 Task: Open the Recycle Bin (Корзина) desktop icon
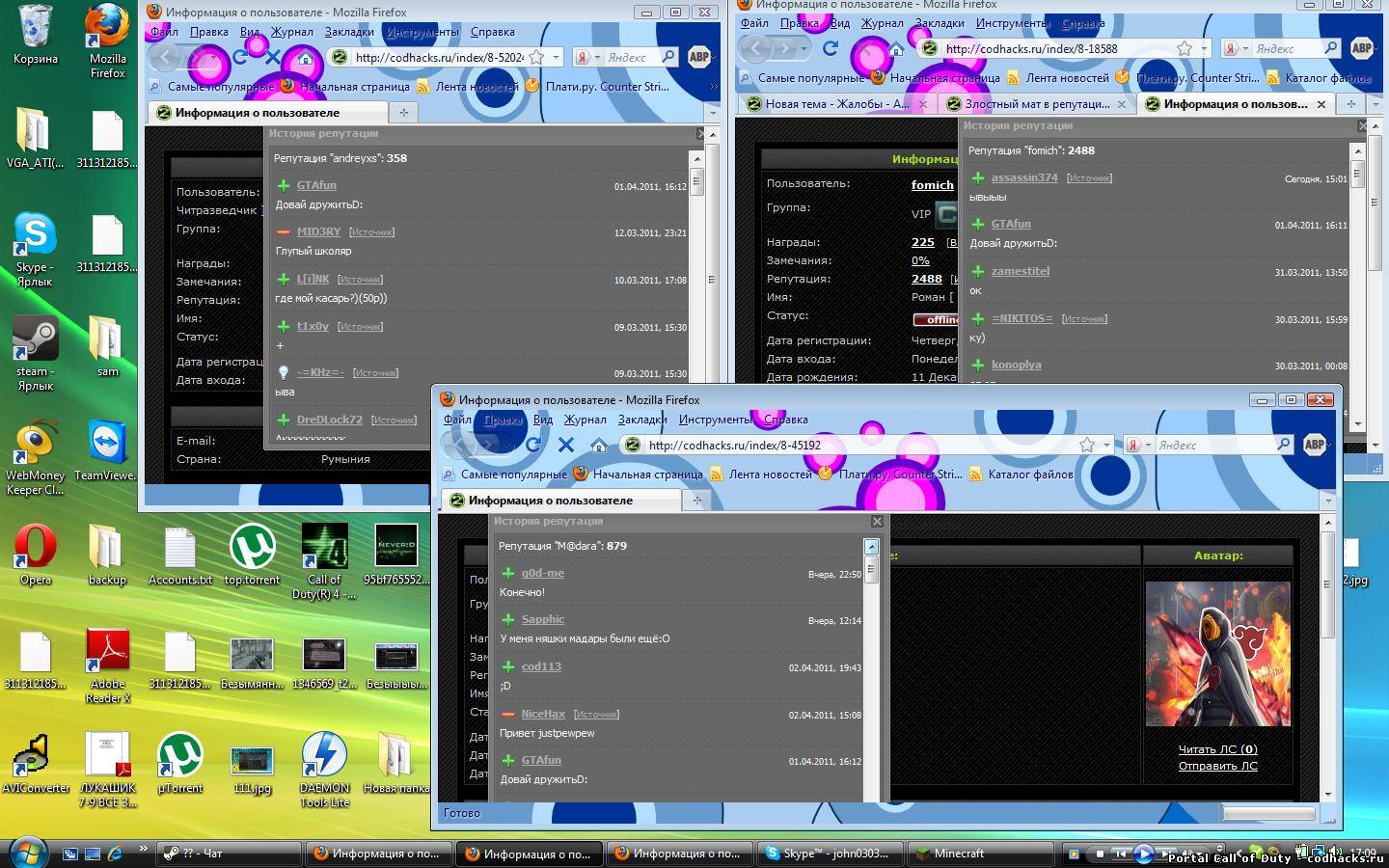[35, 35]
